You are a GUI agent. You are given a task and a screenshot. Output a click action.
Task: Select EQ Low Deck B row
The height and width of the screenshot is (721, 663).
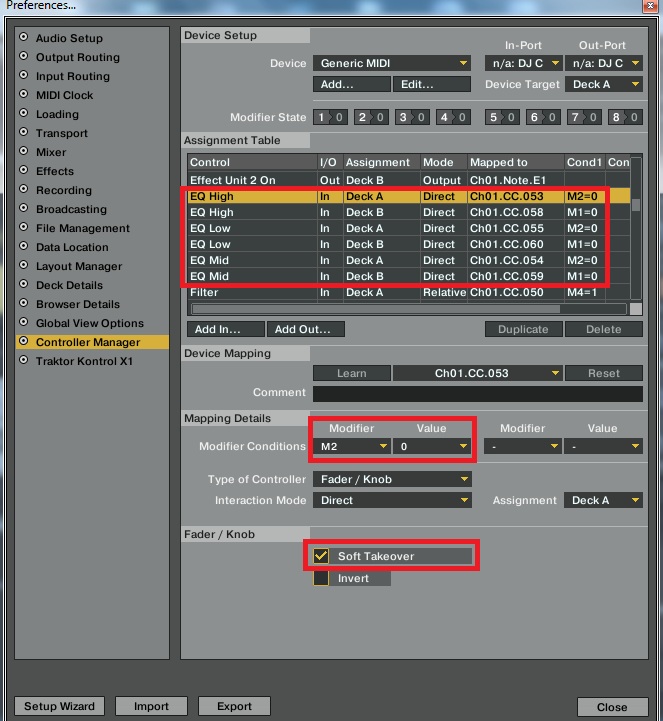pos(409,244)
